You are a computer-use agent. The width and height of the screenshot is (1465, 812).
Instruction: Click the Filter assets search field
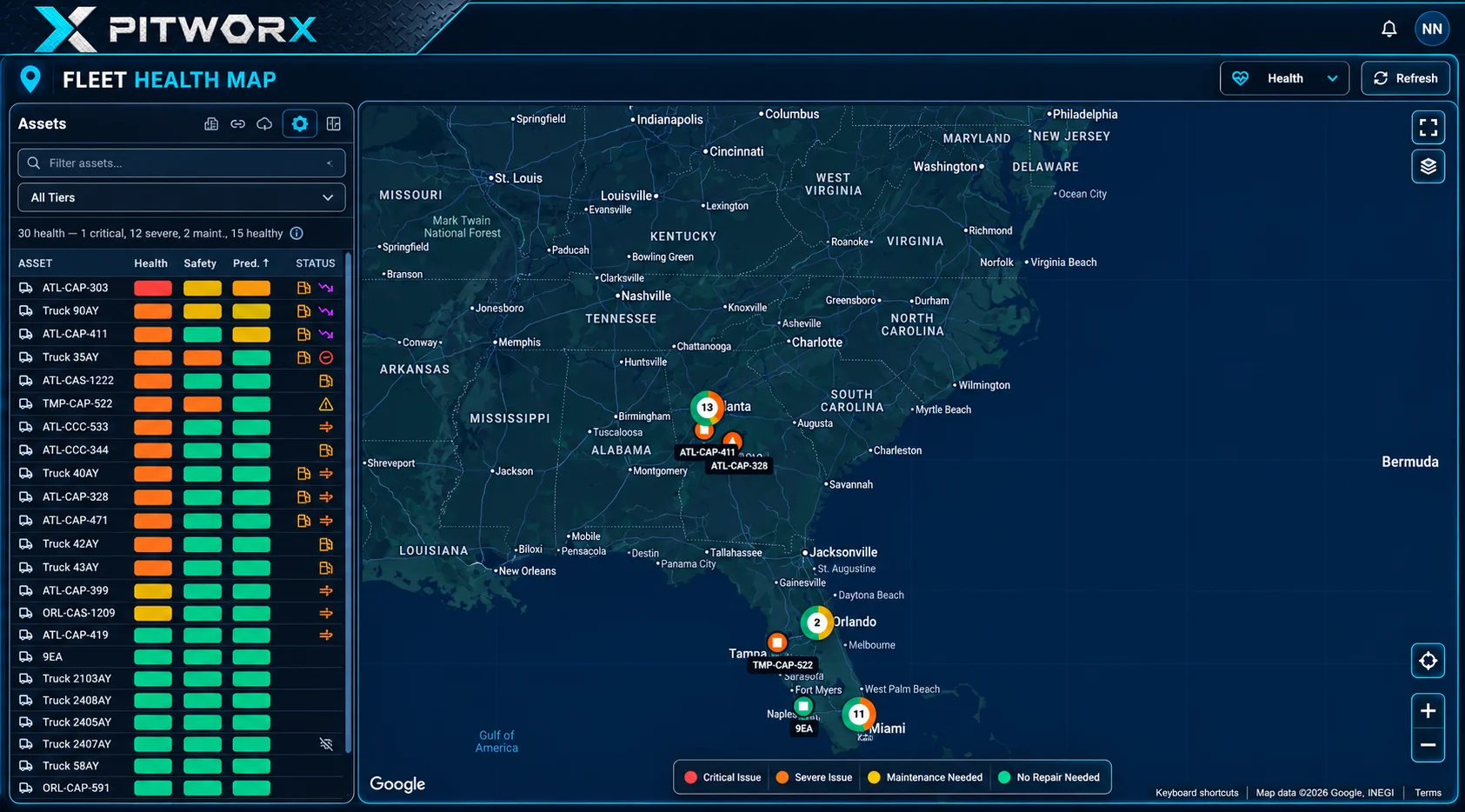click(182, 163)
